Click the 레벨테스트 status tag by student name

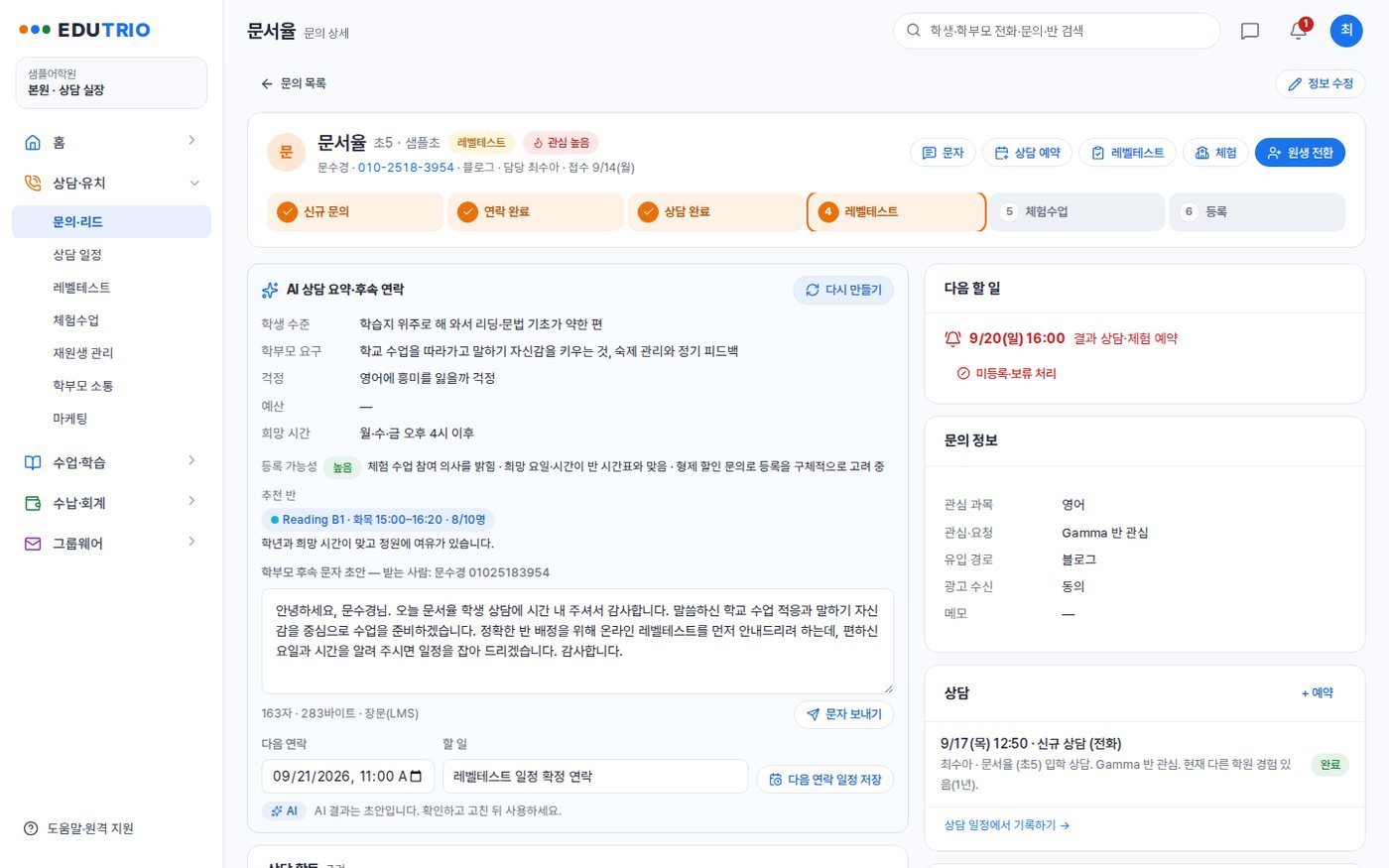481,143
